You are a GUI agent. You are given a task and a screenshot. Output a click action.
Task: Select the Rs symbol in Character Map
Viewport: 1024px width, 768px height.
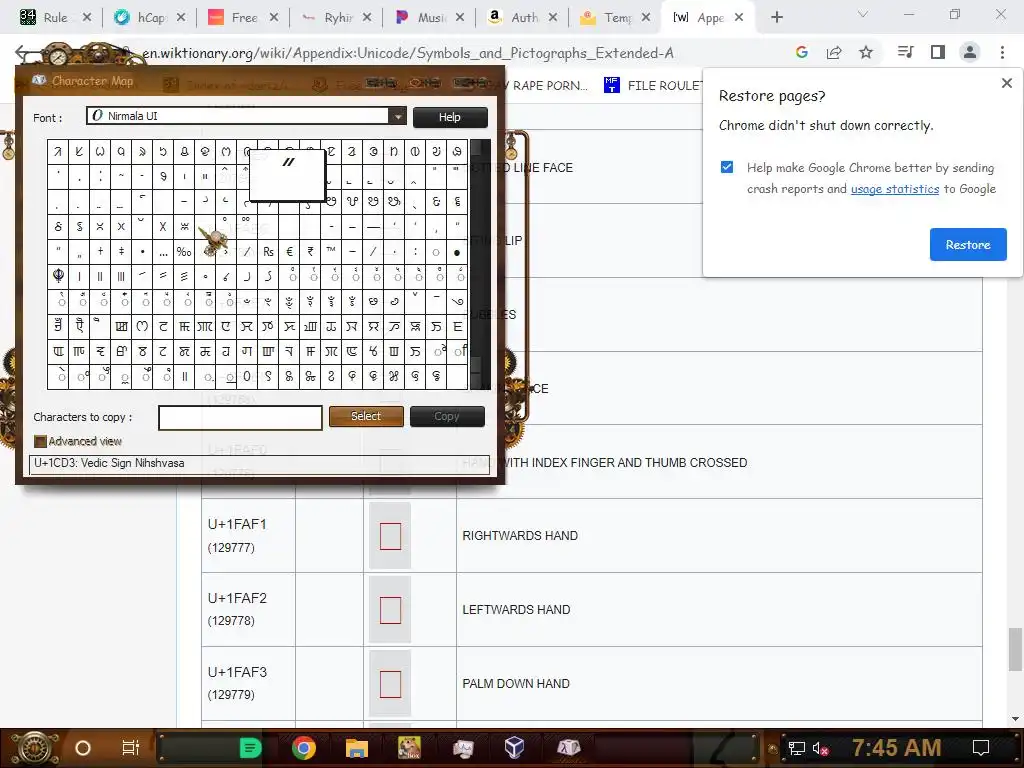point(268,251)
